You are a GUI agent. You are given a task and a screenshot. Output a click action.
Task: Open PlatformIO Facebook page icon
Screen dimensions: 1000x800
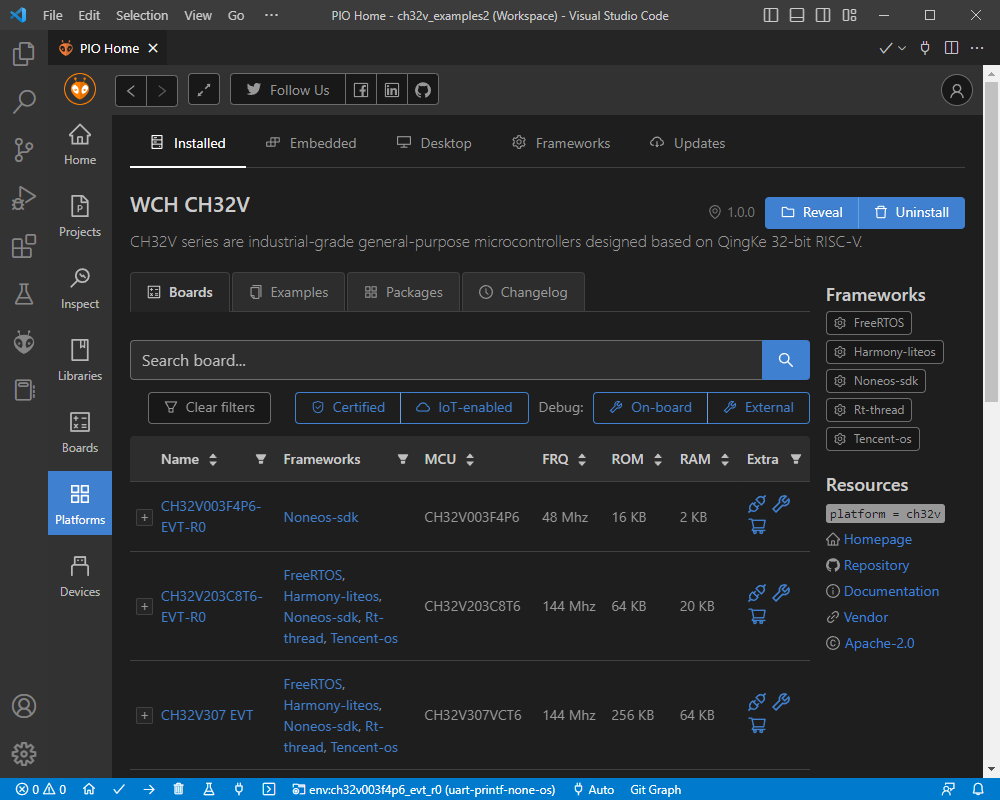point(361,90)
